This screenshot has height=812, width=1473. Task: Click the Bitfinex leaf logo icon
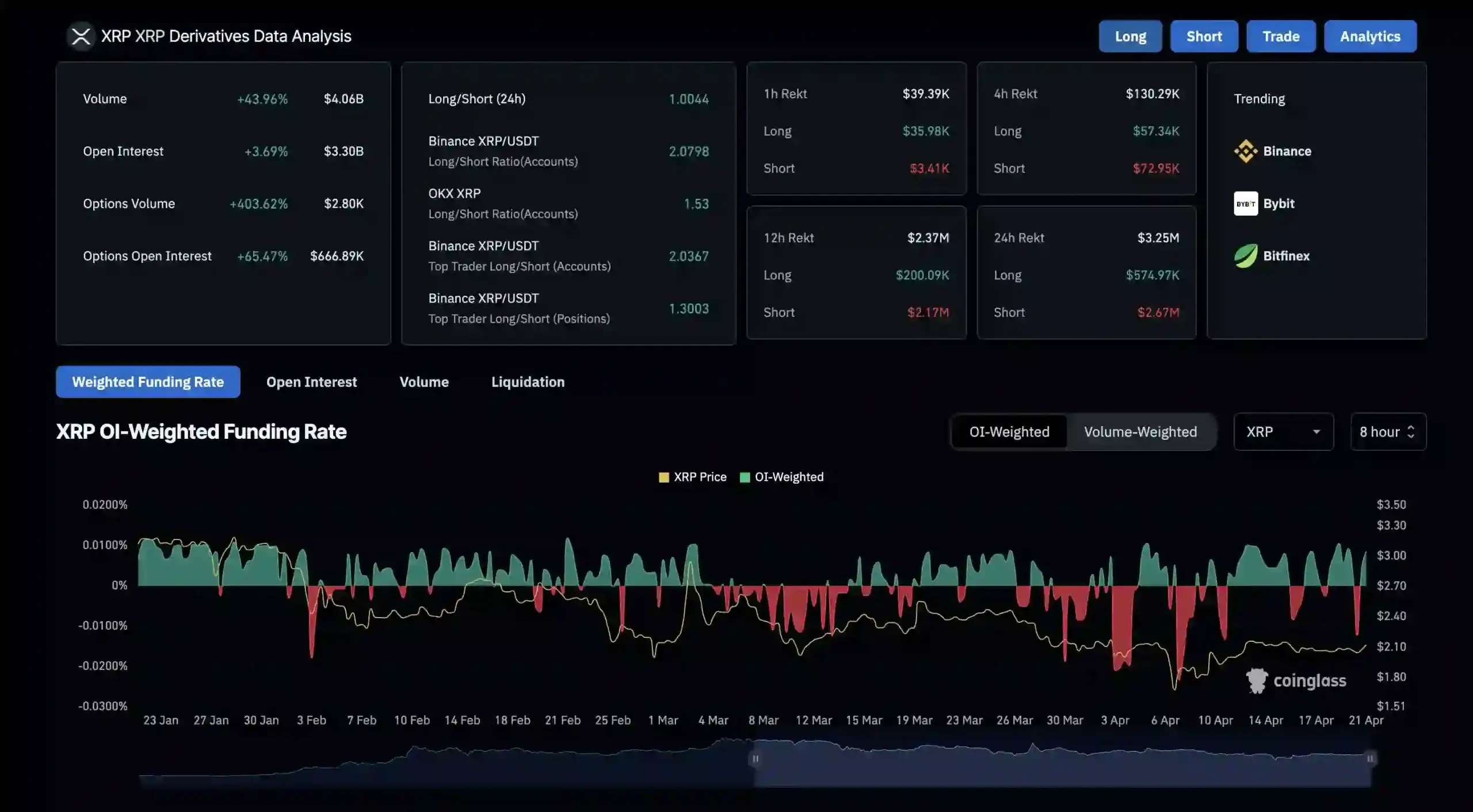[x=1246, y=256]
